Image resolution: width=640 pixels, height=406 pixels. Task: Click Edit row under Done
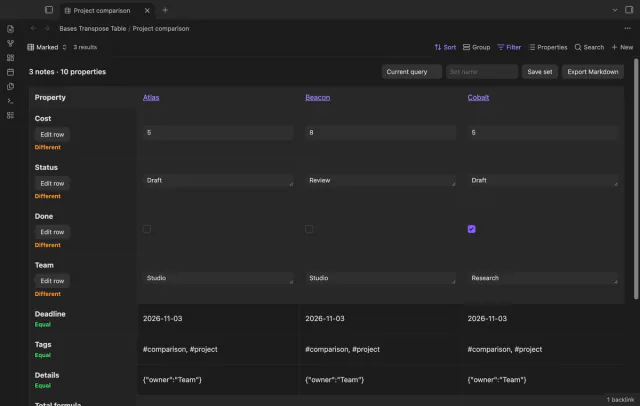coord(52,232)
